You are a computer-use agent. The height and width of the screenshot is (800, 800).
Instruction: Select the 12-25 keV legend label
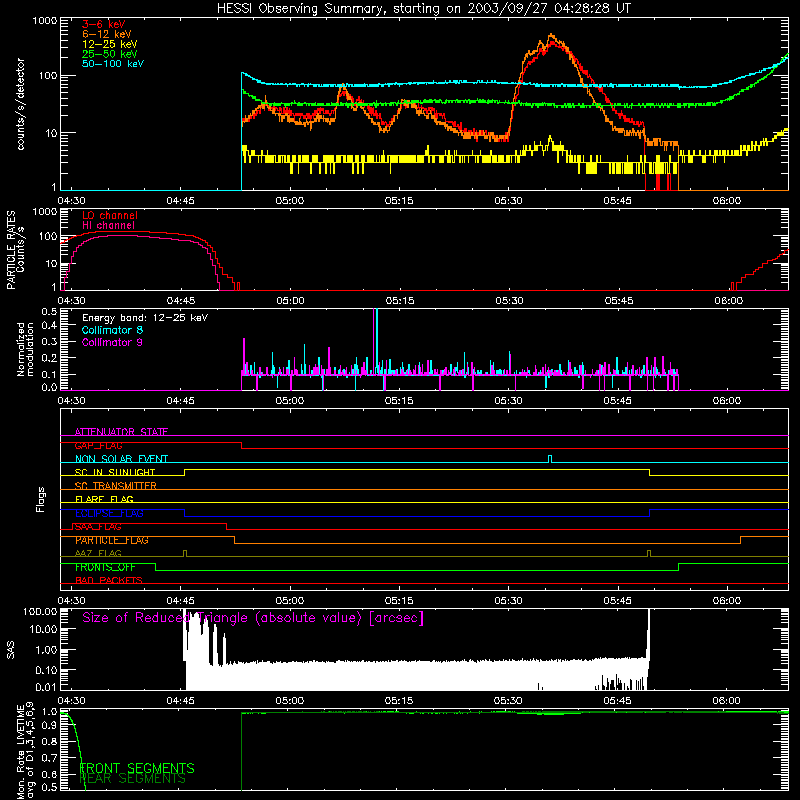coord(110,44)
